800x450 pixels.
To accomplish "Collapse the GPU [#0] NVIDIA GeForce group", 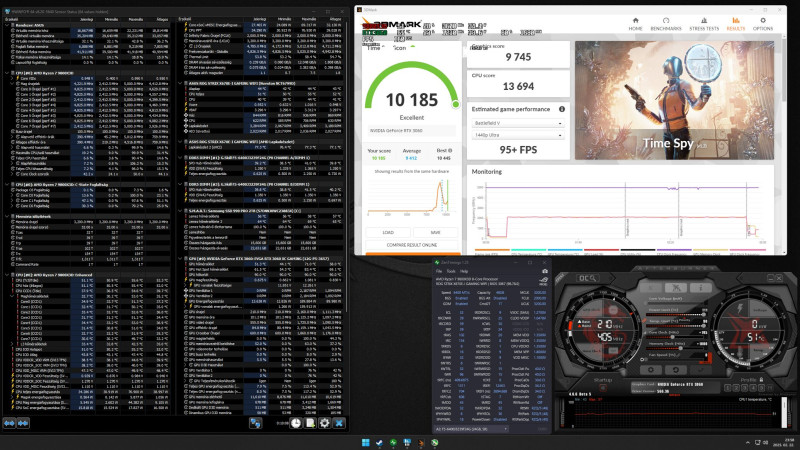I will pyautogui.click(x=181, y=259).
